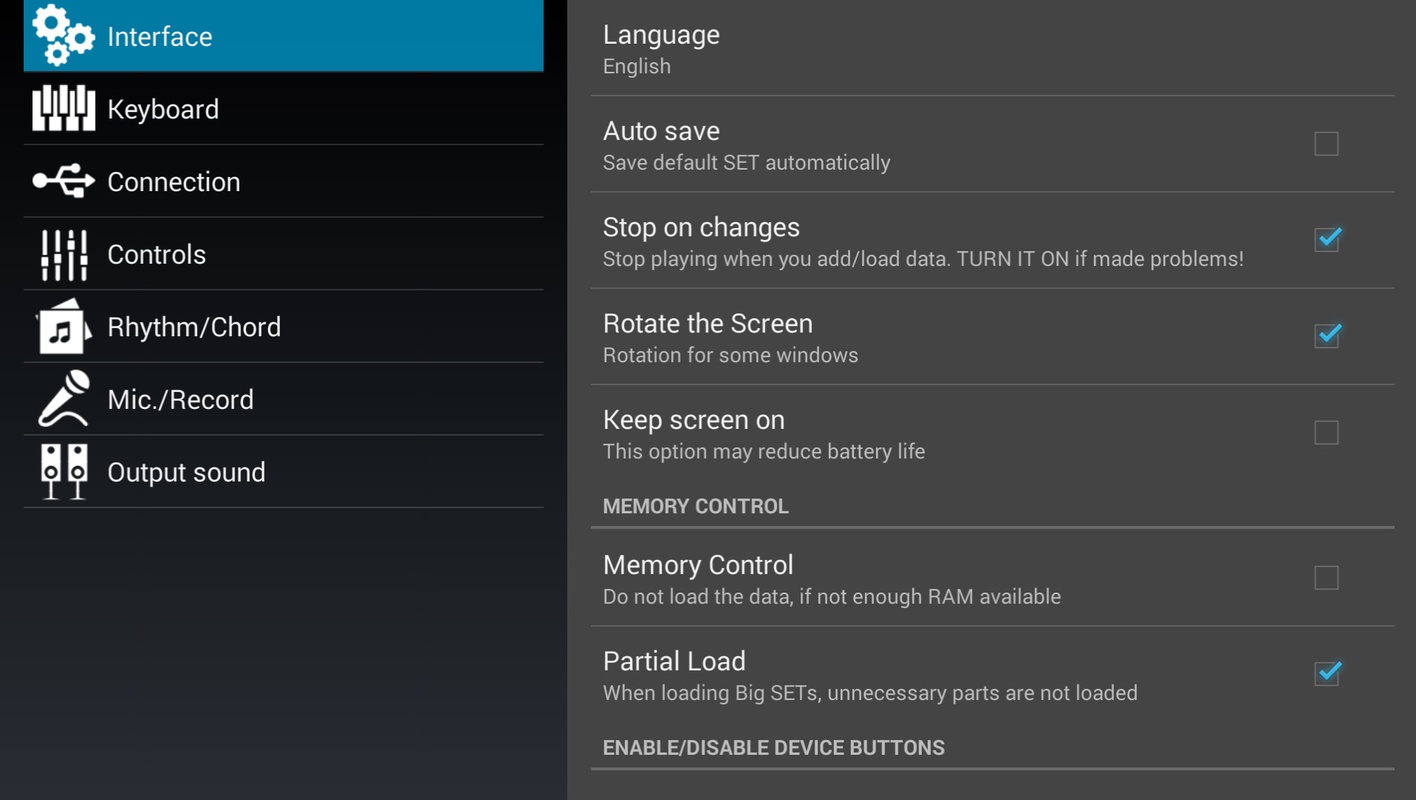
Task: Click the music note Rhythm/Chord icon
Action: click(x=63, y=327)
